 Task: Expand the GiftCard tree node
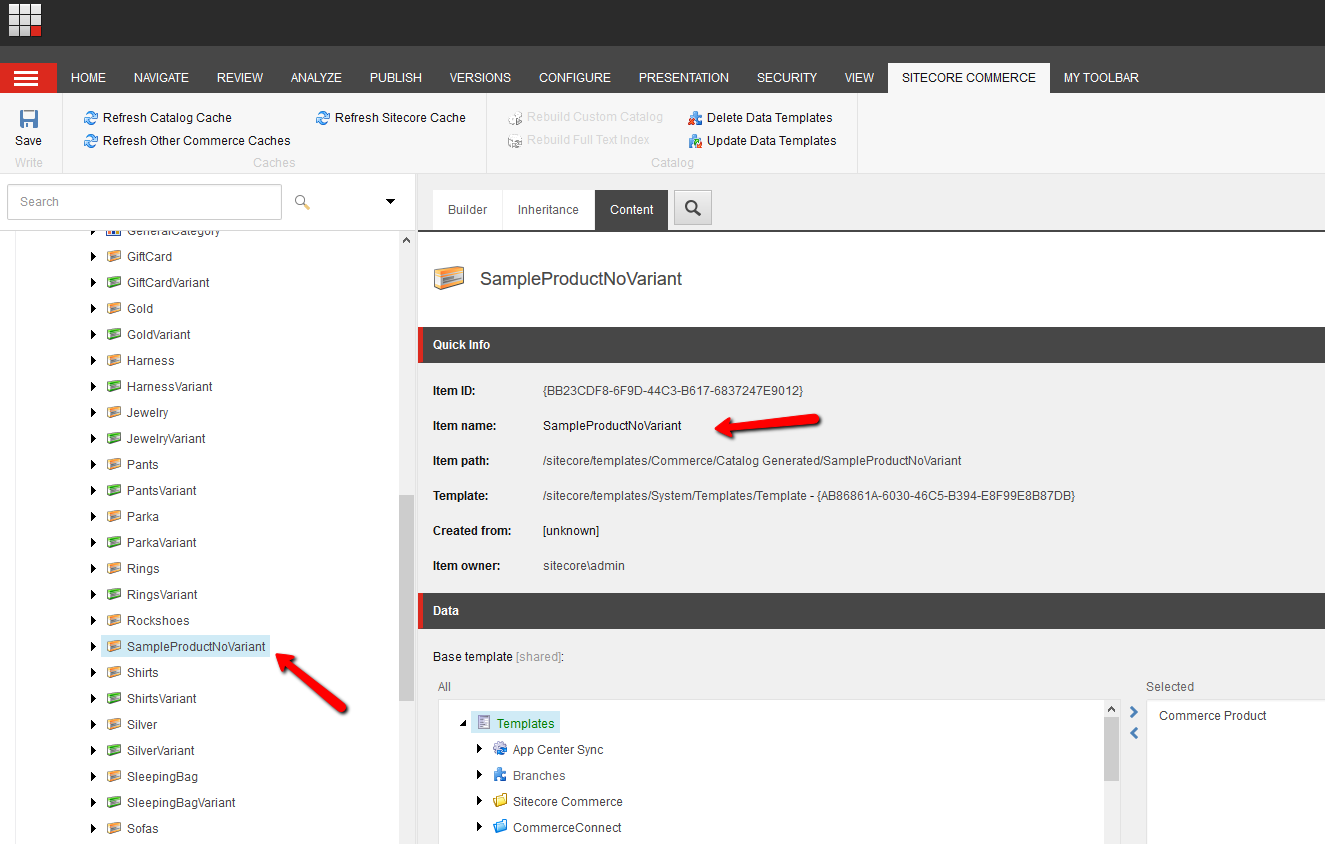(94, 257)
